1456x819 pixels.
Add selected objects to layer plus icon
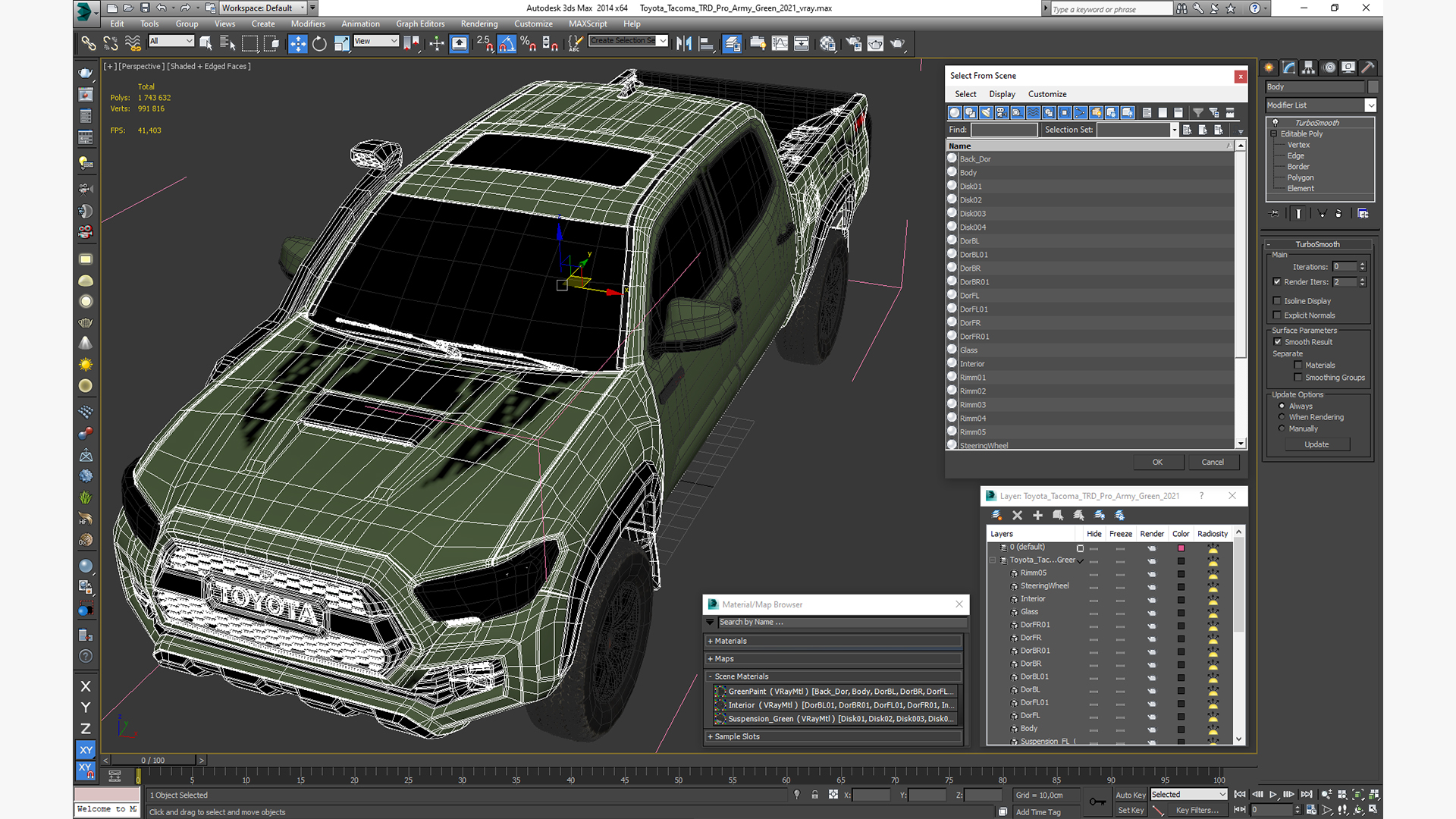pos(1037,515)
